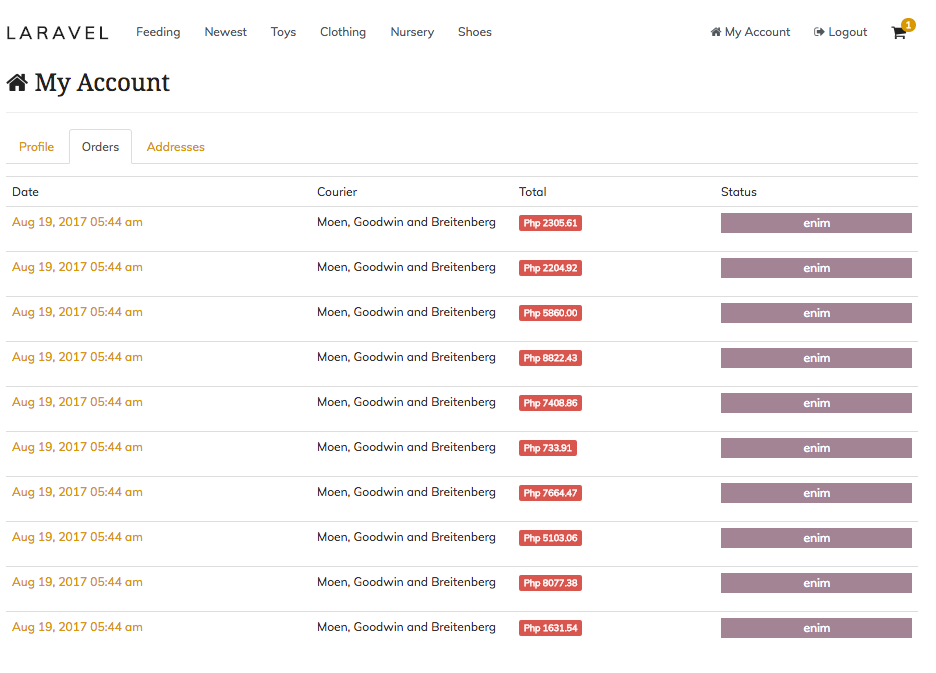Open the My Account navbar link
The width and height of the screenshot is (936, 673).
tap(750, 32)
